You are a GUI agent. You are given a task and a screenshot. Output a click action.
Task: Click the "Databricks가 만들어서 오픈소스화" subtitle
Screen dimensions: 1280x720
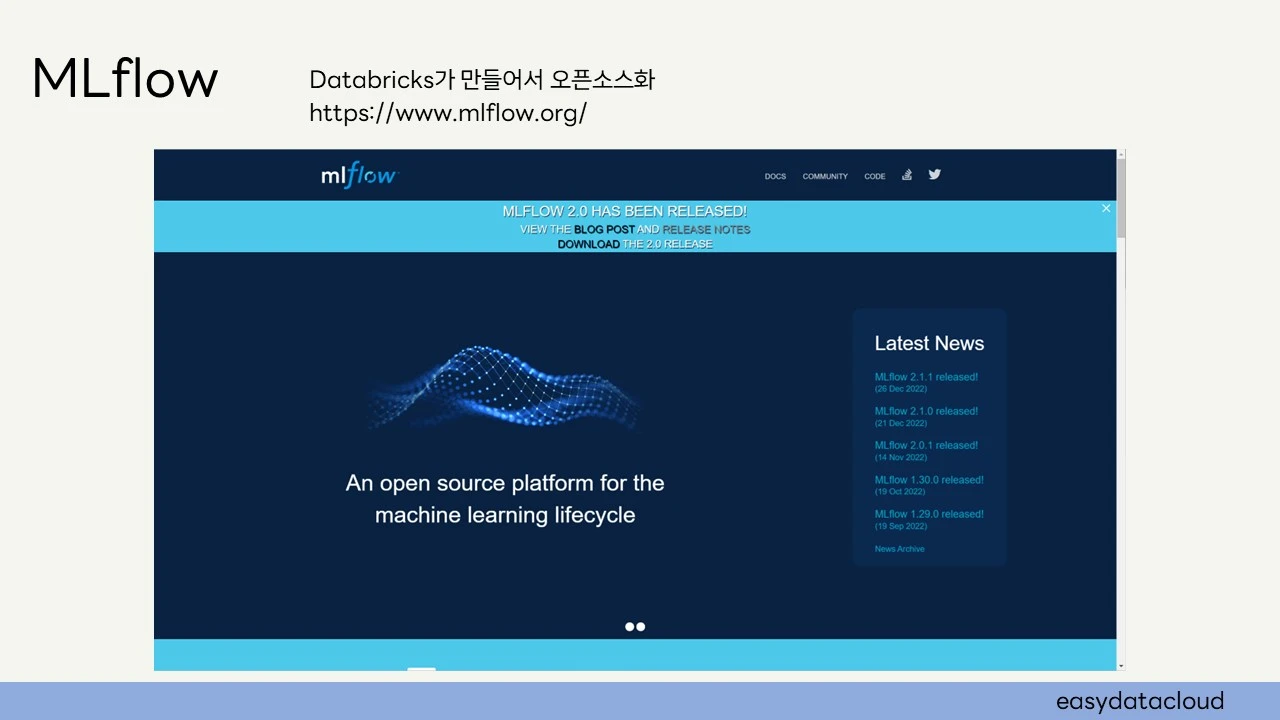pos(482,80)
